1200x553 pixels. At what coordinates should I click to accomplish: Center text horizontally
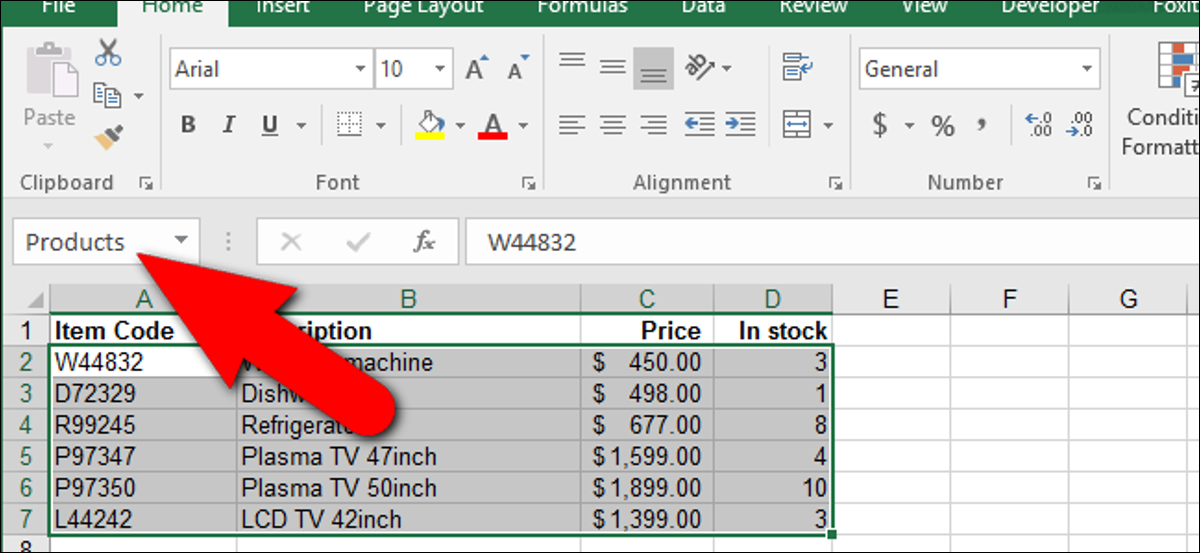click(612, 125)
